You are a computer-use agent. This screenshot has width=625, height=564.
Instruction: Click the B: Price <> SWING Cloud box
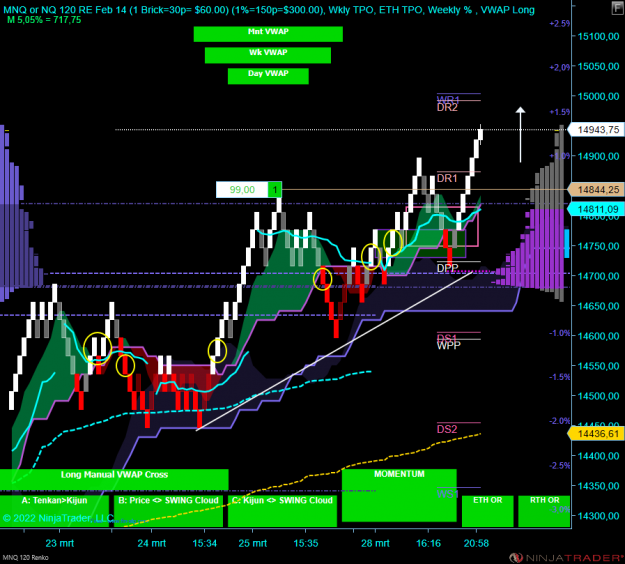(x=168, y=511)
